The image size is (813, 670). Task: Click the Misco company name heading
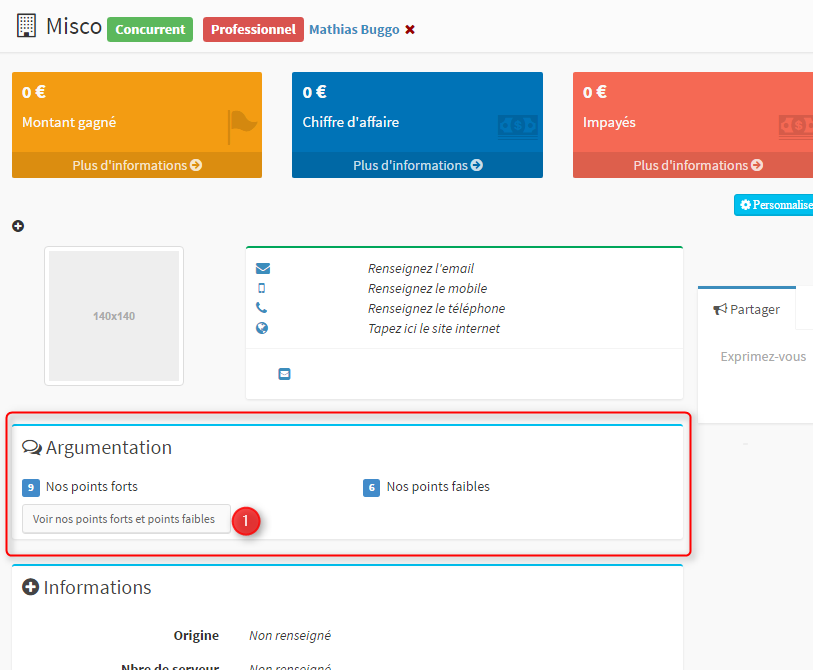[74, 26]
